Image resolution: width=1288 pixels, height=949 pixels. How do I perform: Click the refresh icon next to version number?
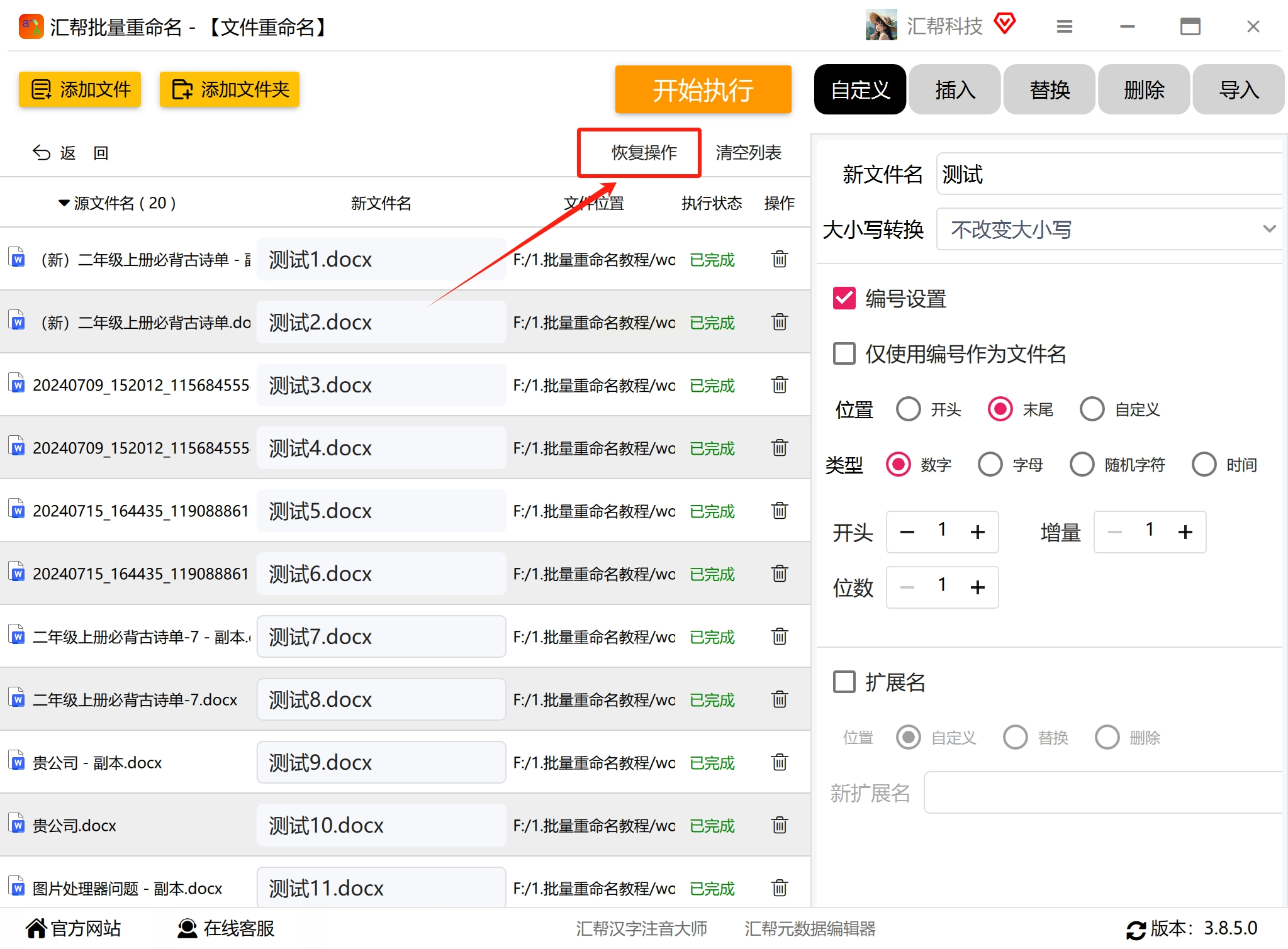tap(1136, 929)
